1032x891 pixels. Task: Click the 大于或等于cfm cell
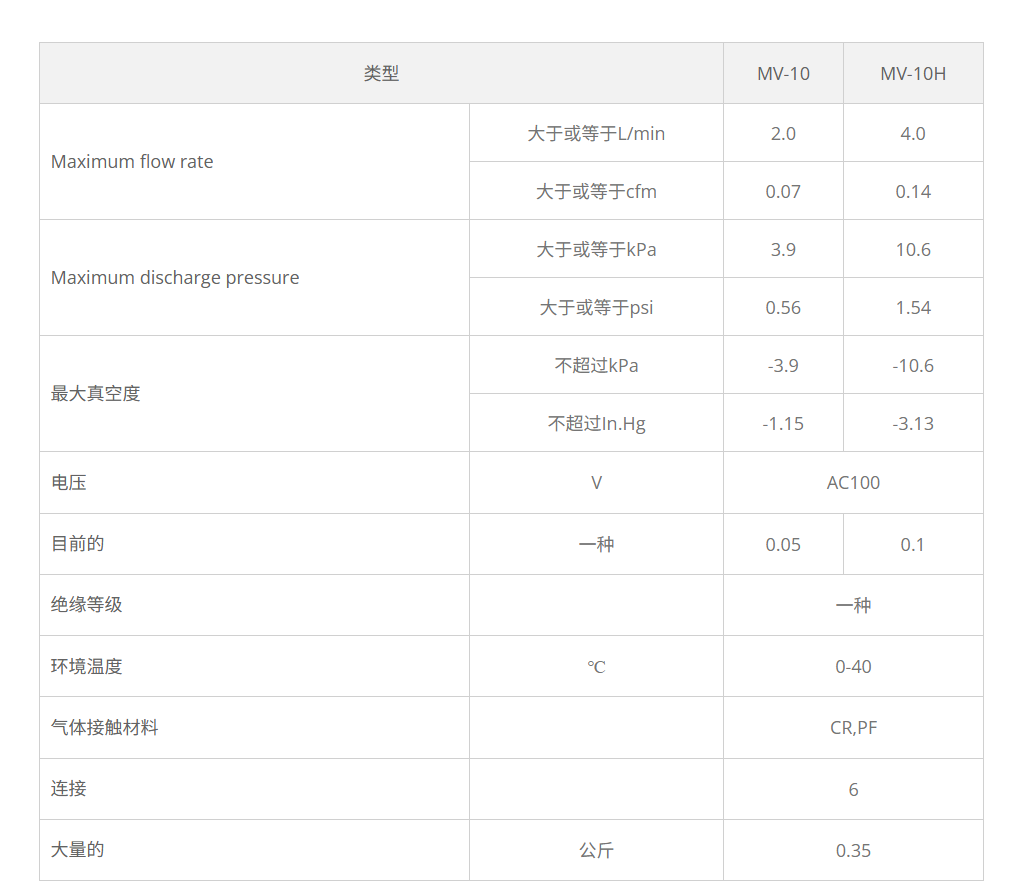tap(596, 190)
